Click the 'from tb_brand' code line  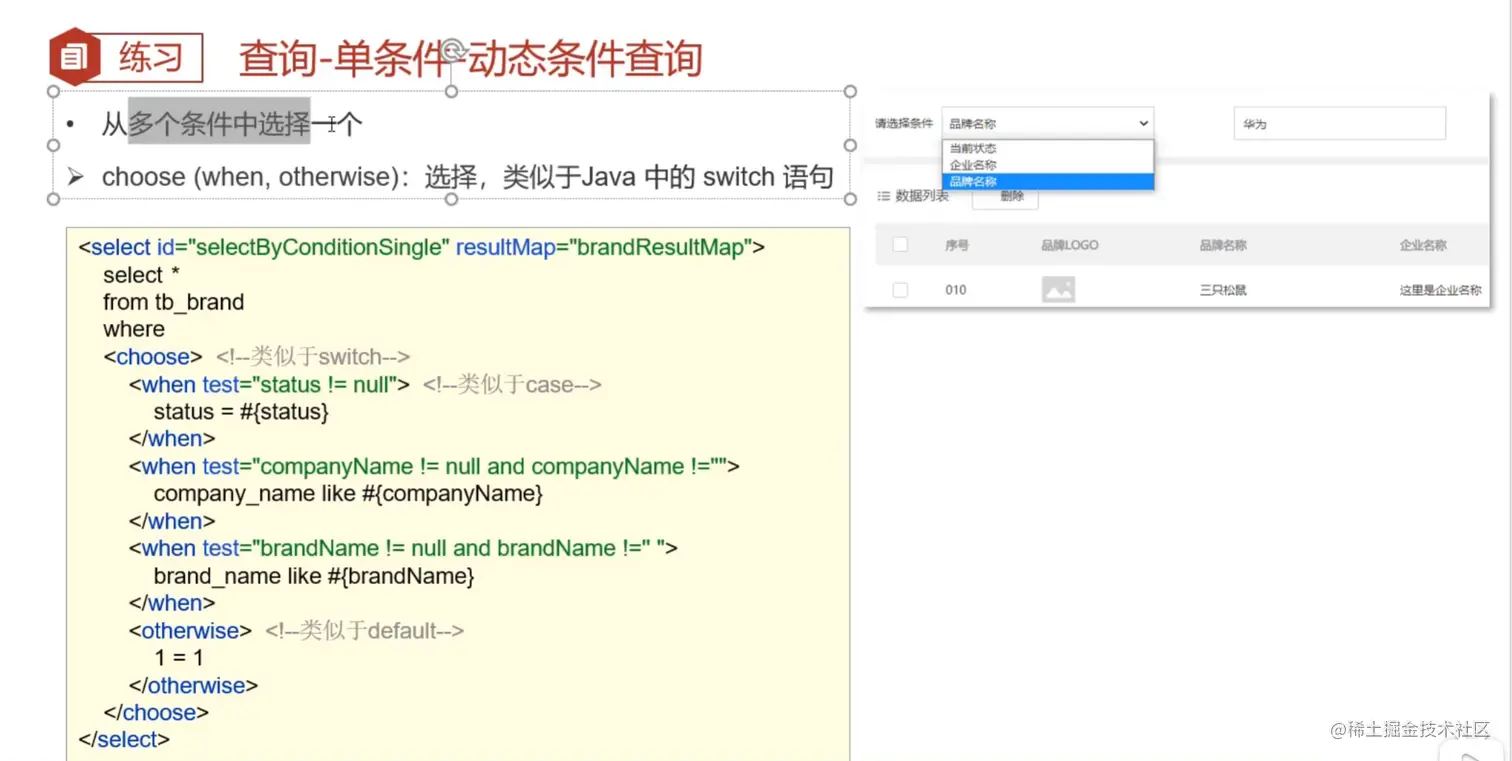tap(173, 302)
